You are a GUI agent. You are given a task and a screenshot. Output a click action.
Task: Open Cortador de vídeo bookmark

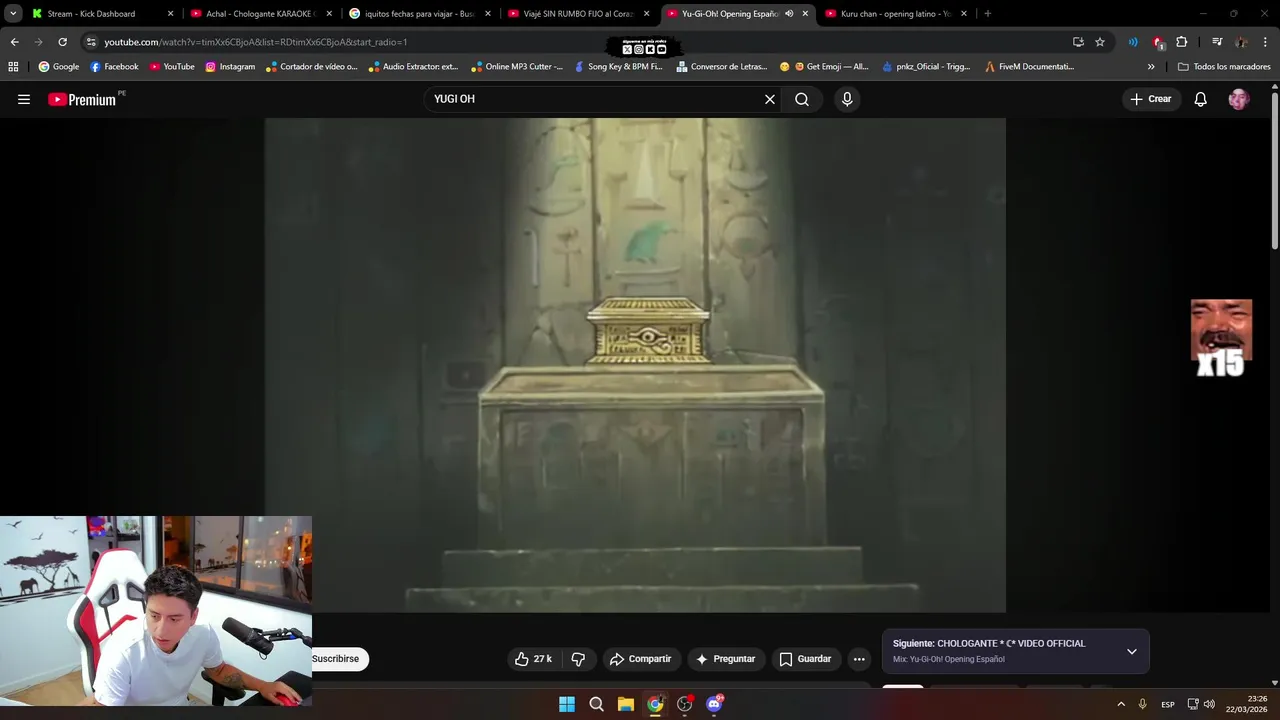coord(312,67)
